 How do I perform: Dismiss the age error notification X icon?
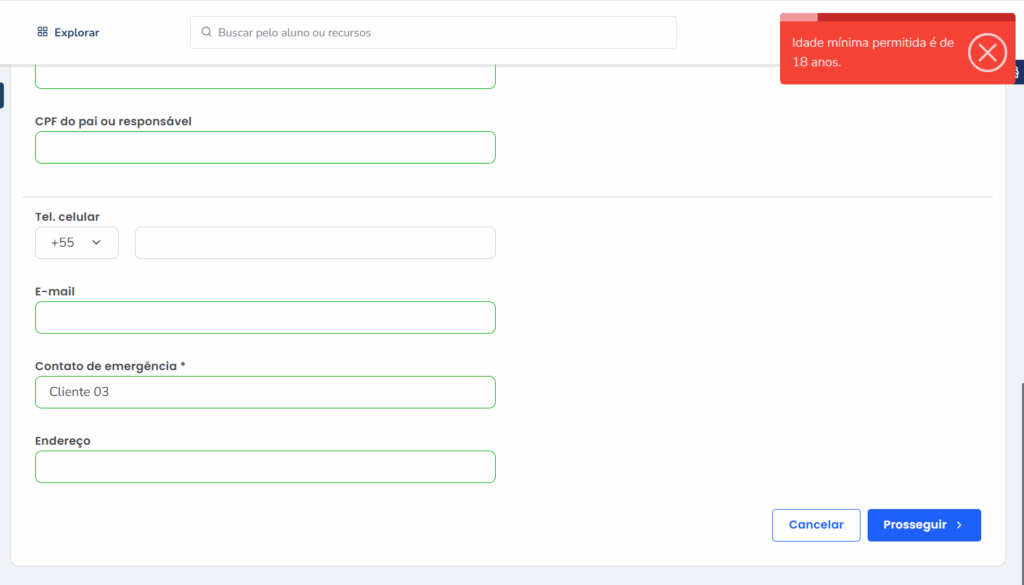point(987,53)
